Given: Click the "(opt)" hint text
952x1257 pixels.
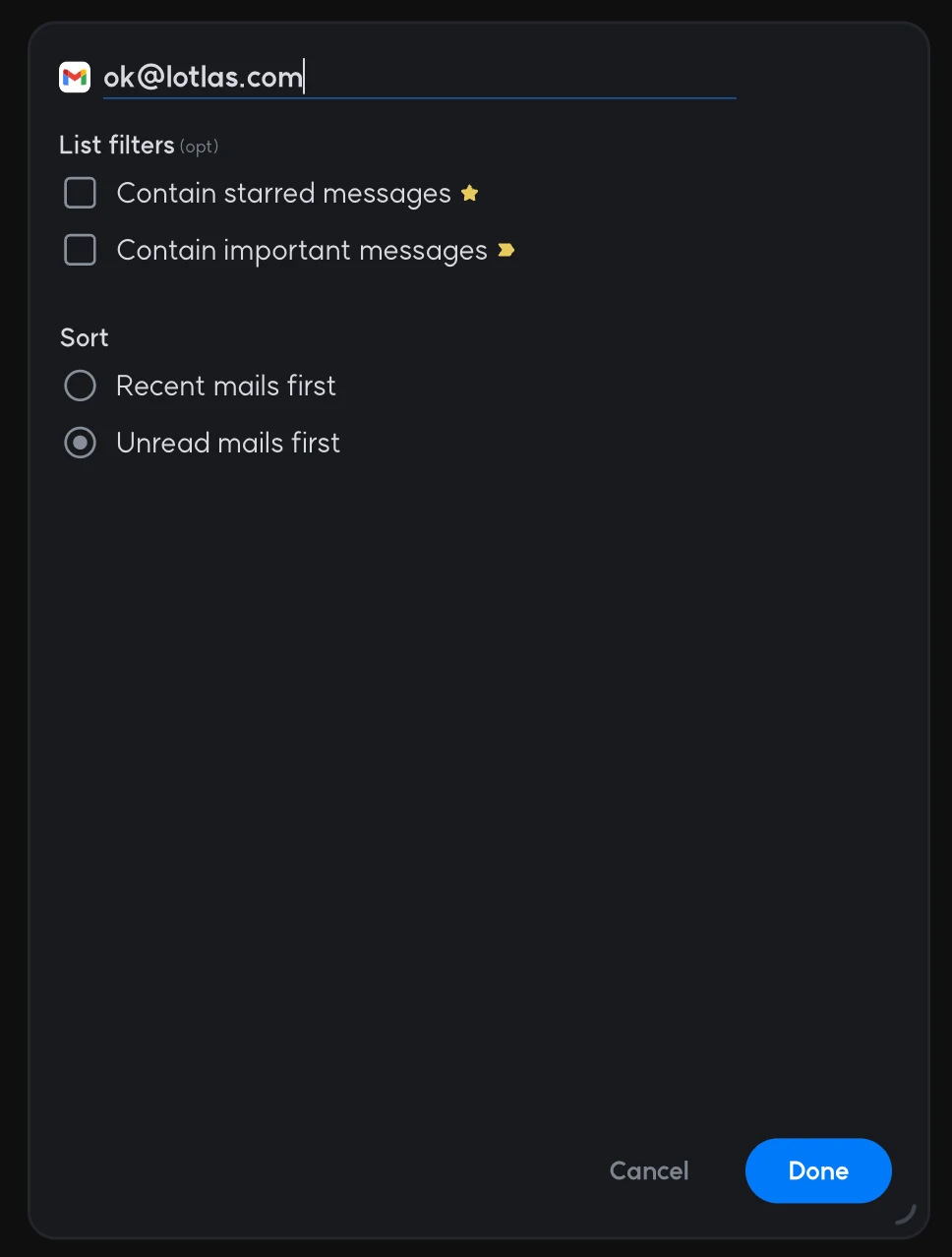Looking at the screenshot, I should click(x=199, y=147).
